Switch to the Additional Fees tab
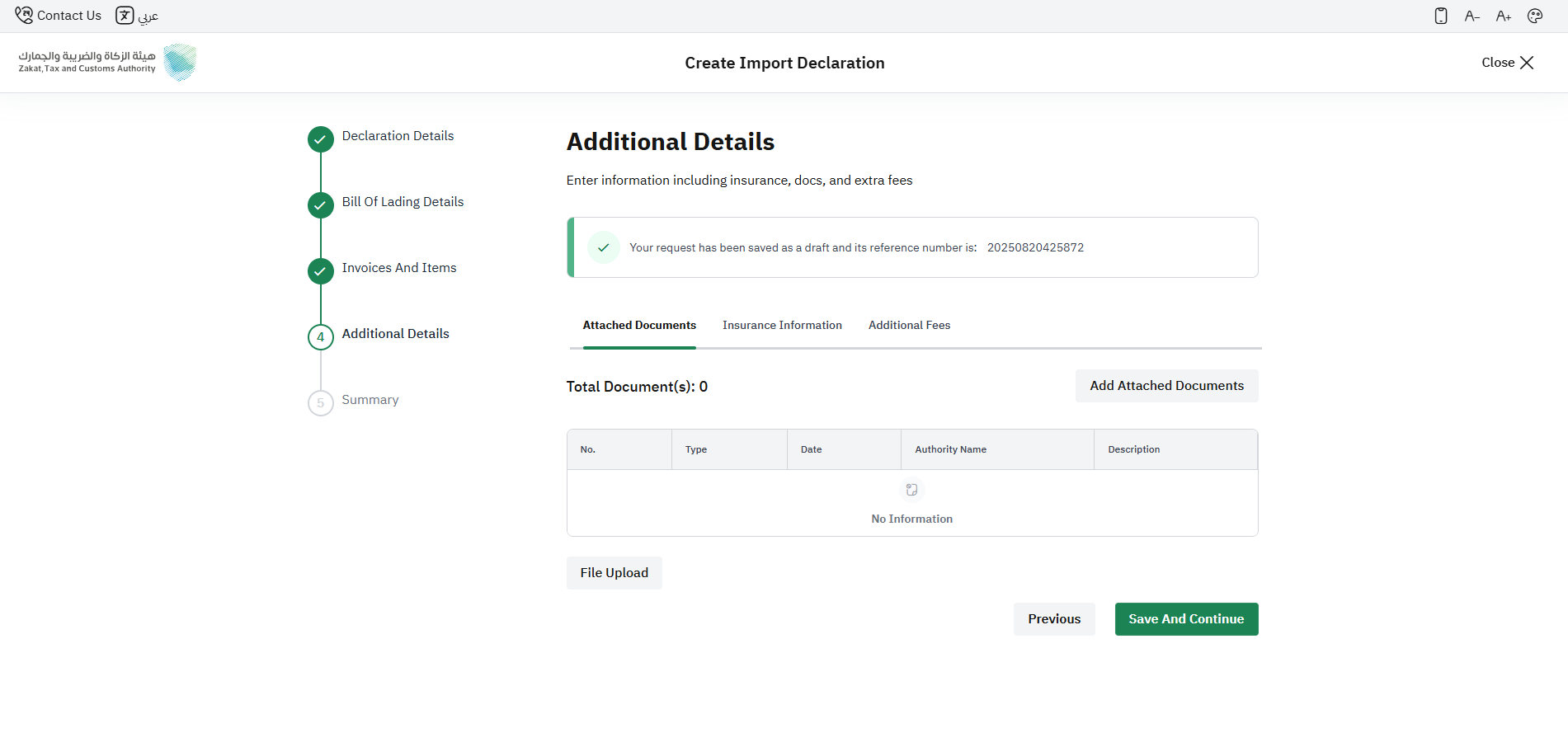The height and width of the screenshot is (747, 1568). coord(909,326)
